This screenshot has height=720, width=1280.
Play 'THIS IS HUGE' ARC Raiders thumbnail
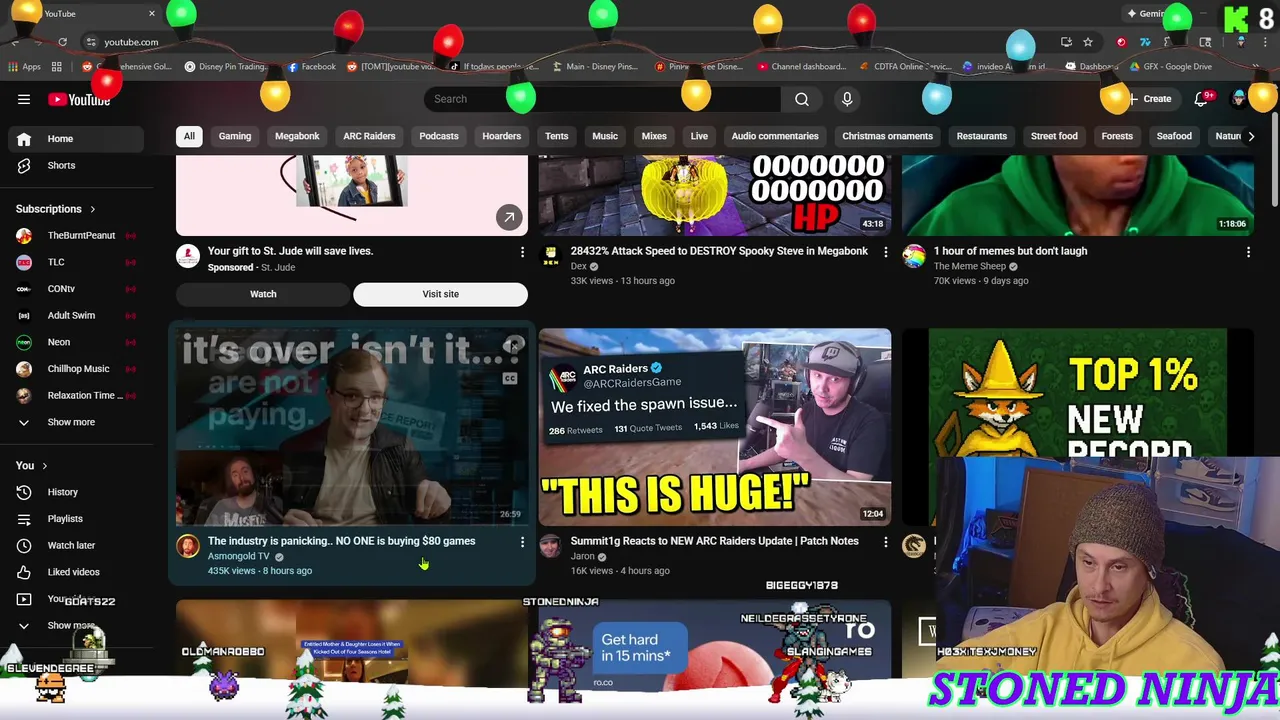715,427
